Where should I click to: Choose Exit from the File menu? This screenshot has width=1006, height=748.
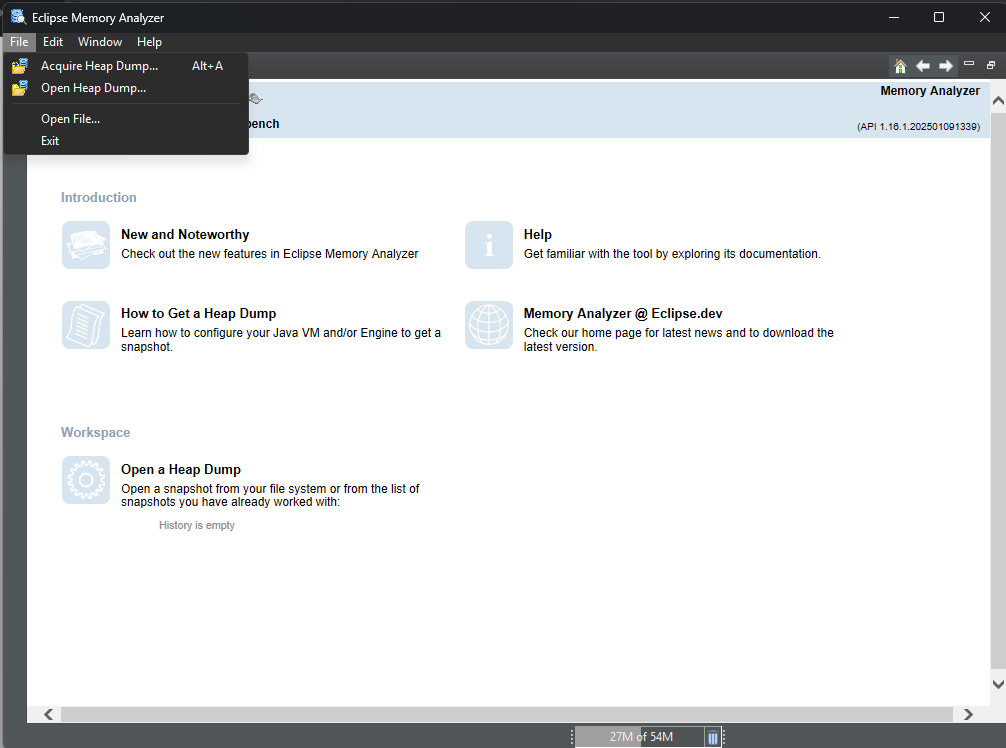(x=50, y=141)
